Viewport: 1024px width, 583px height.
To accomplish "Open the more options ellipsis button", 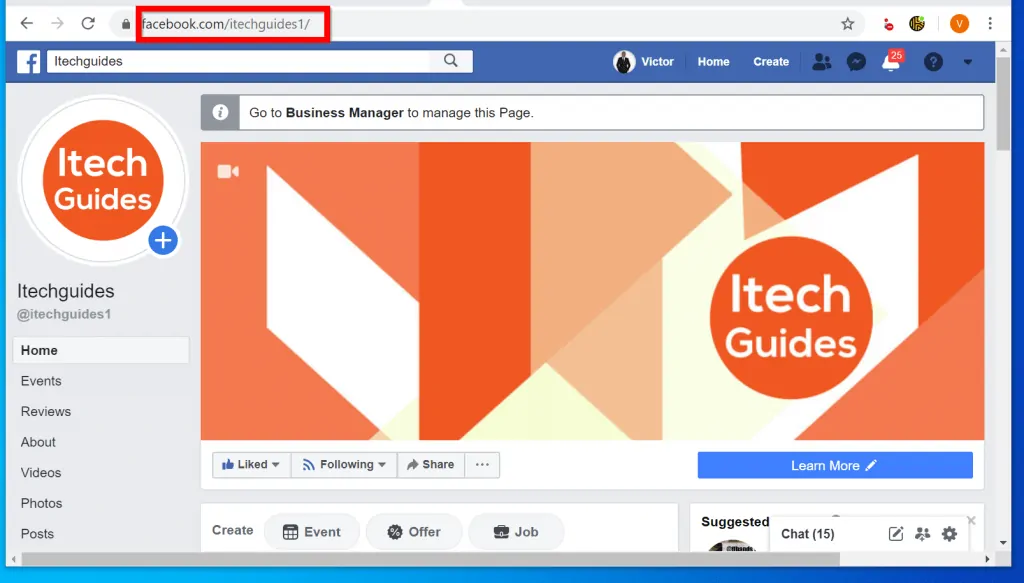I will pyautogui.click(x=482, y=465).
